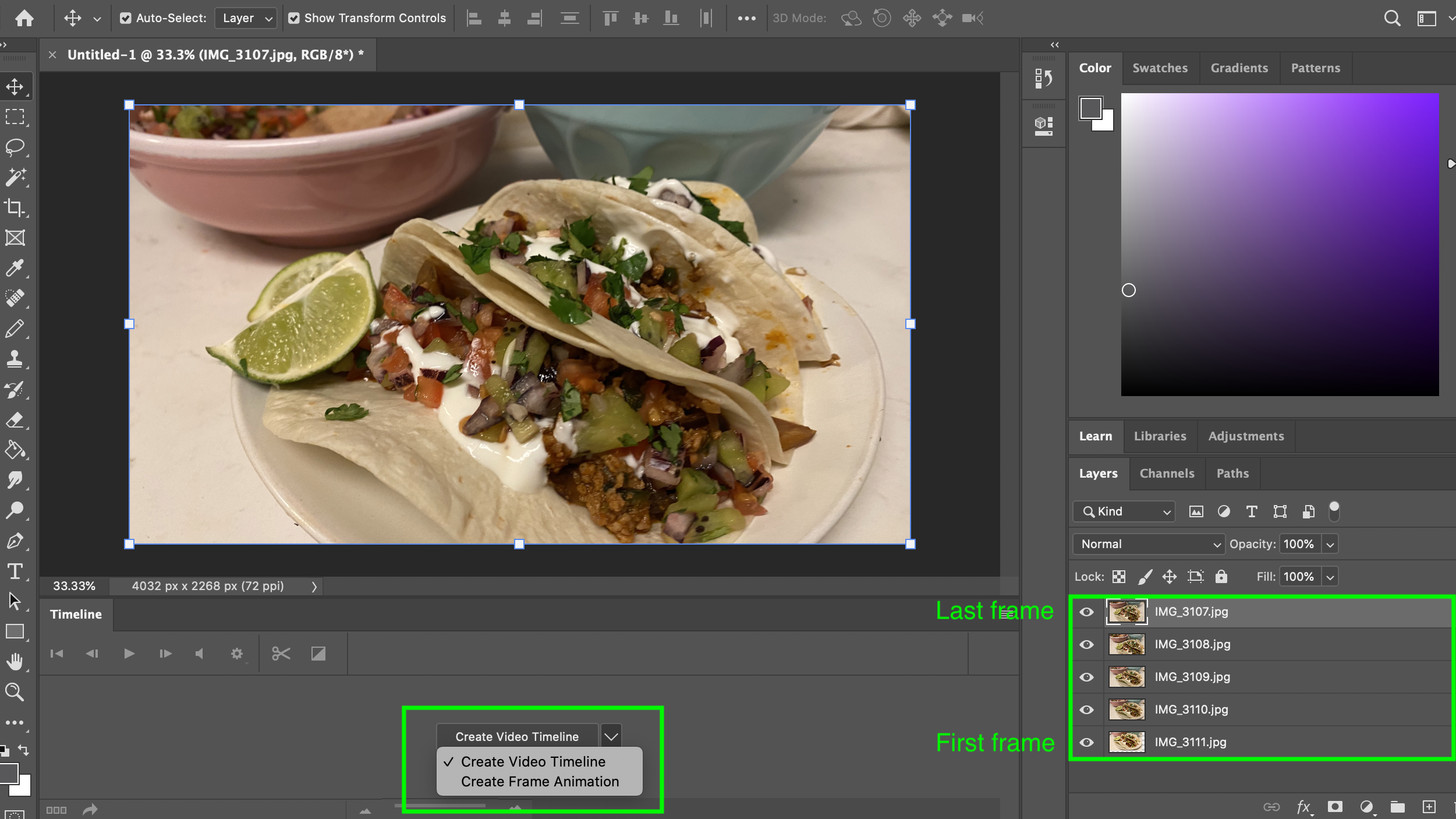The image size is (1456, 819).
Task: Open the Auto-Select Layer dropdown
Action: [245, 18]
